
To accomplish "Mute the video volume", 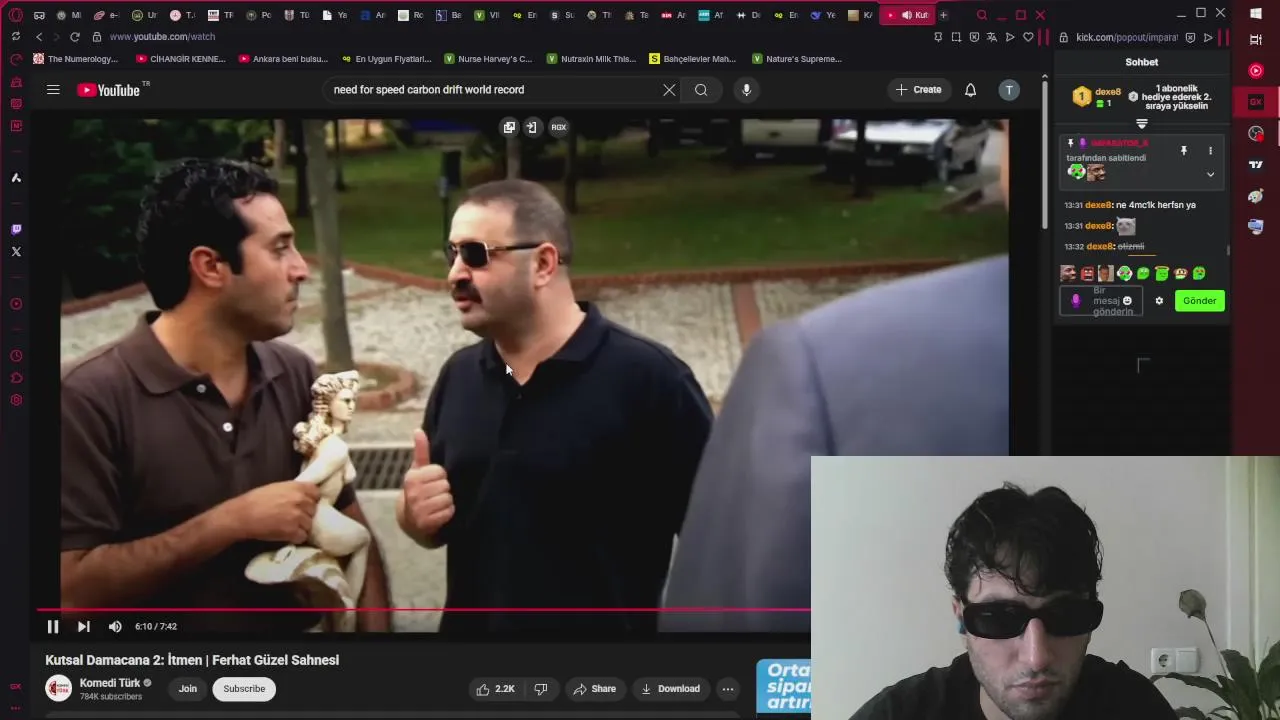I will (115, 626).
